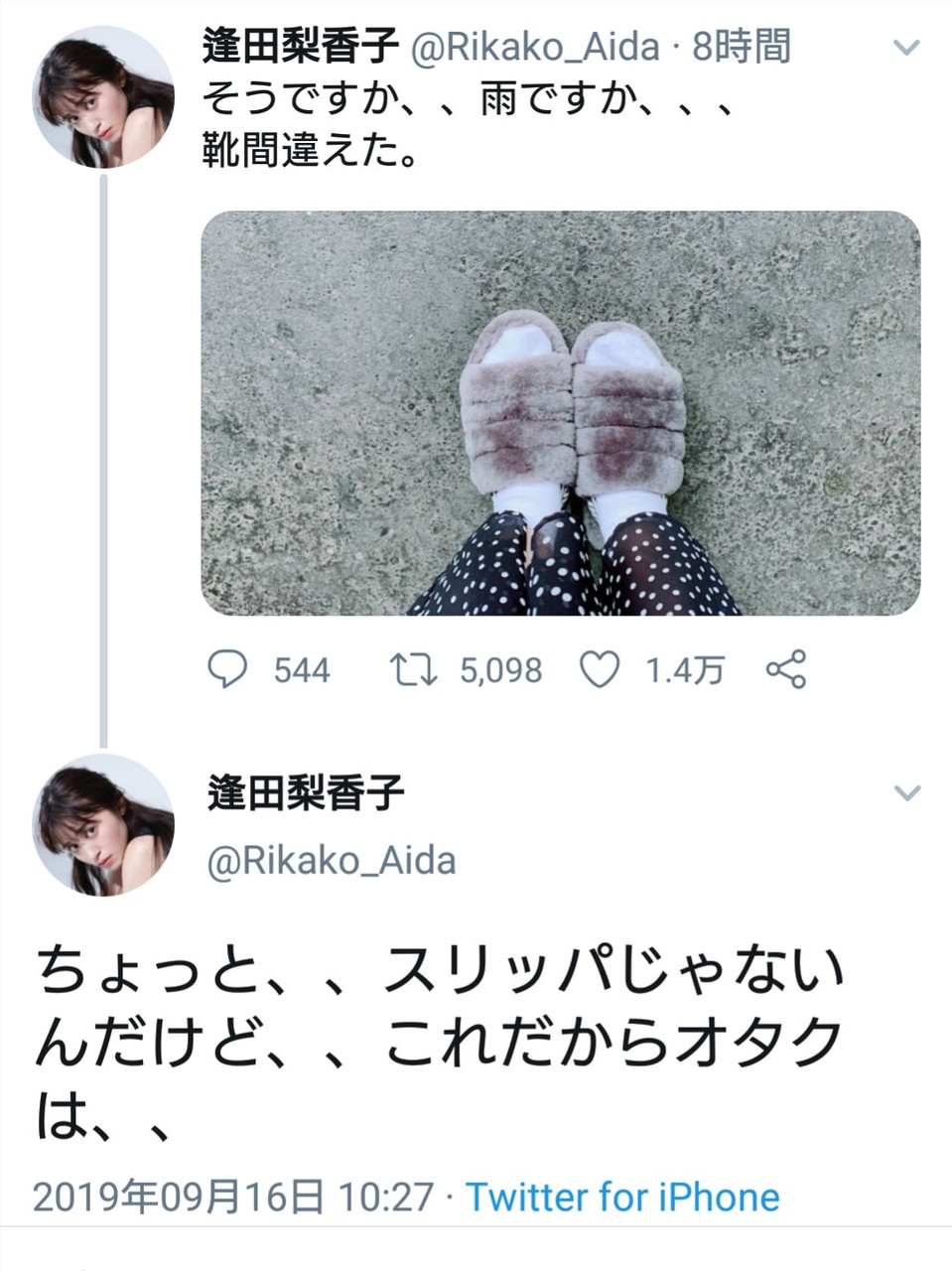This screenshot has height=1271, width=952.
Task: Open the second tweet's profile avatar
Action: pyautogui.click(x=104, y=825)
